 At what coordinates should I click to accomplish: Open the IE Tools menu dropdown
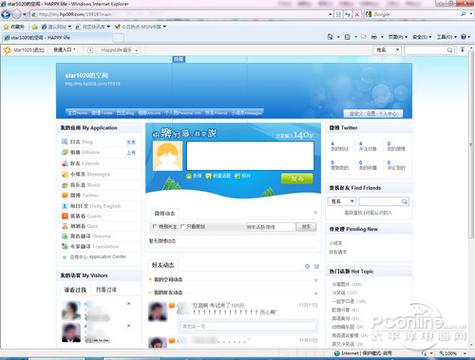click(446, 37)
